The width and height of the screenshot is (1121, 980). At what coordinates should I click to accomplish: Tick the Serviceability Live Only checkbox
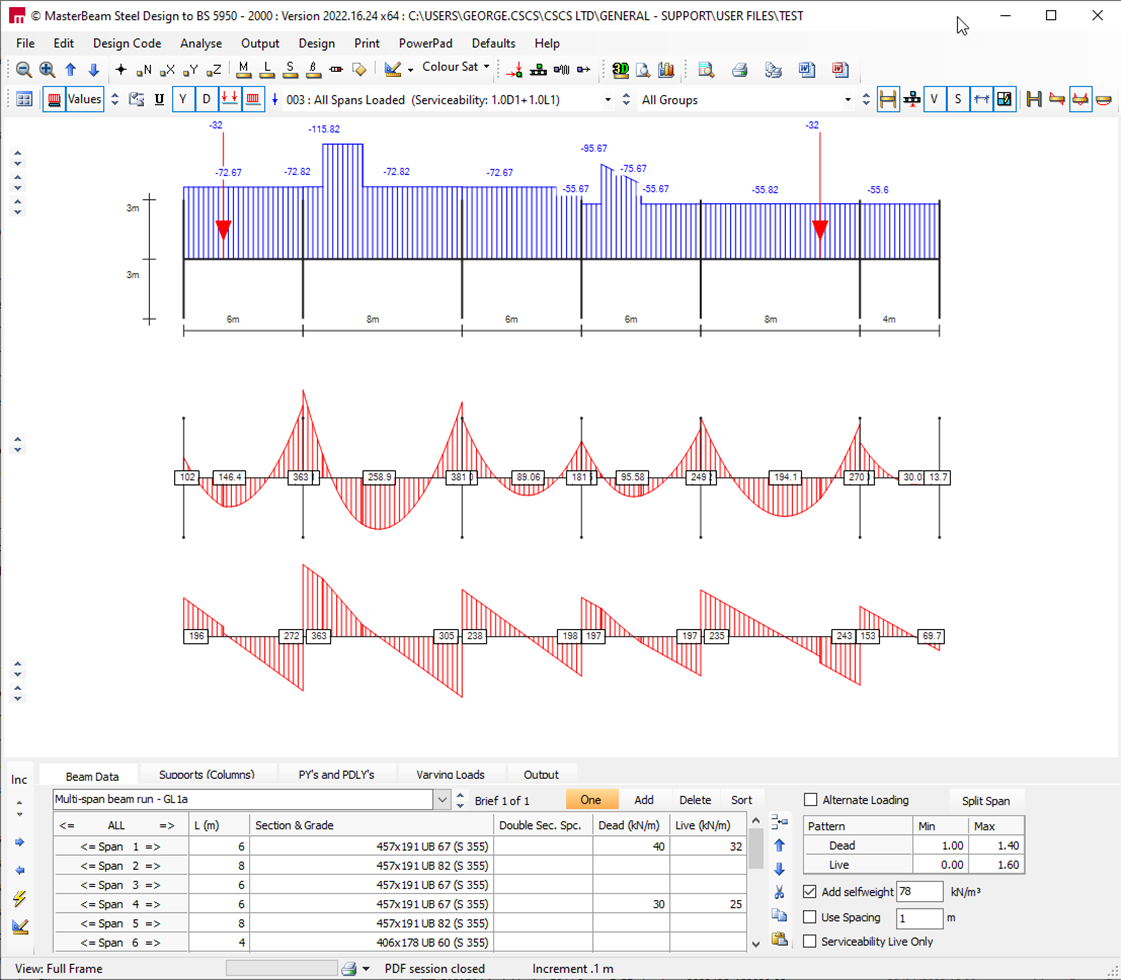coord(810,941)
